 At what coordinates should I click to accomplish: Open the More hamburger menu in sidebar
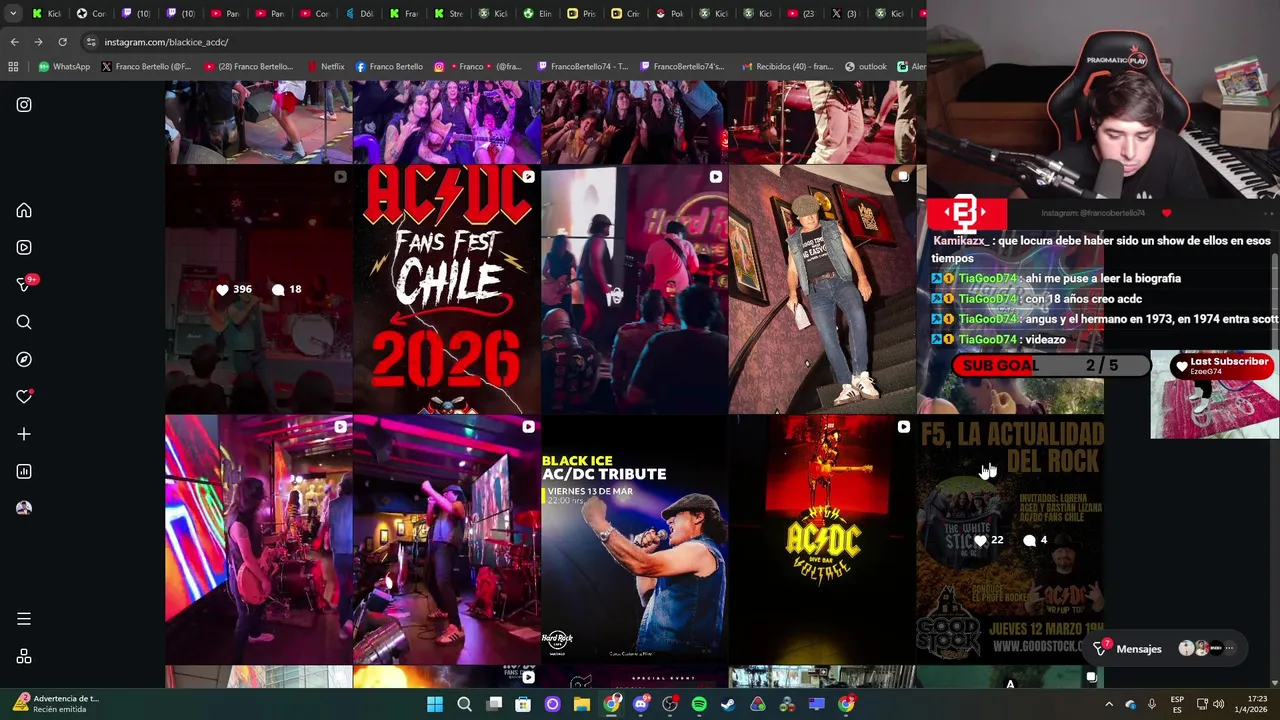coord(24,619)
